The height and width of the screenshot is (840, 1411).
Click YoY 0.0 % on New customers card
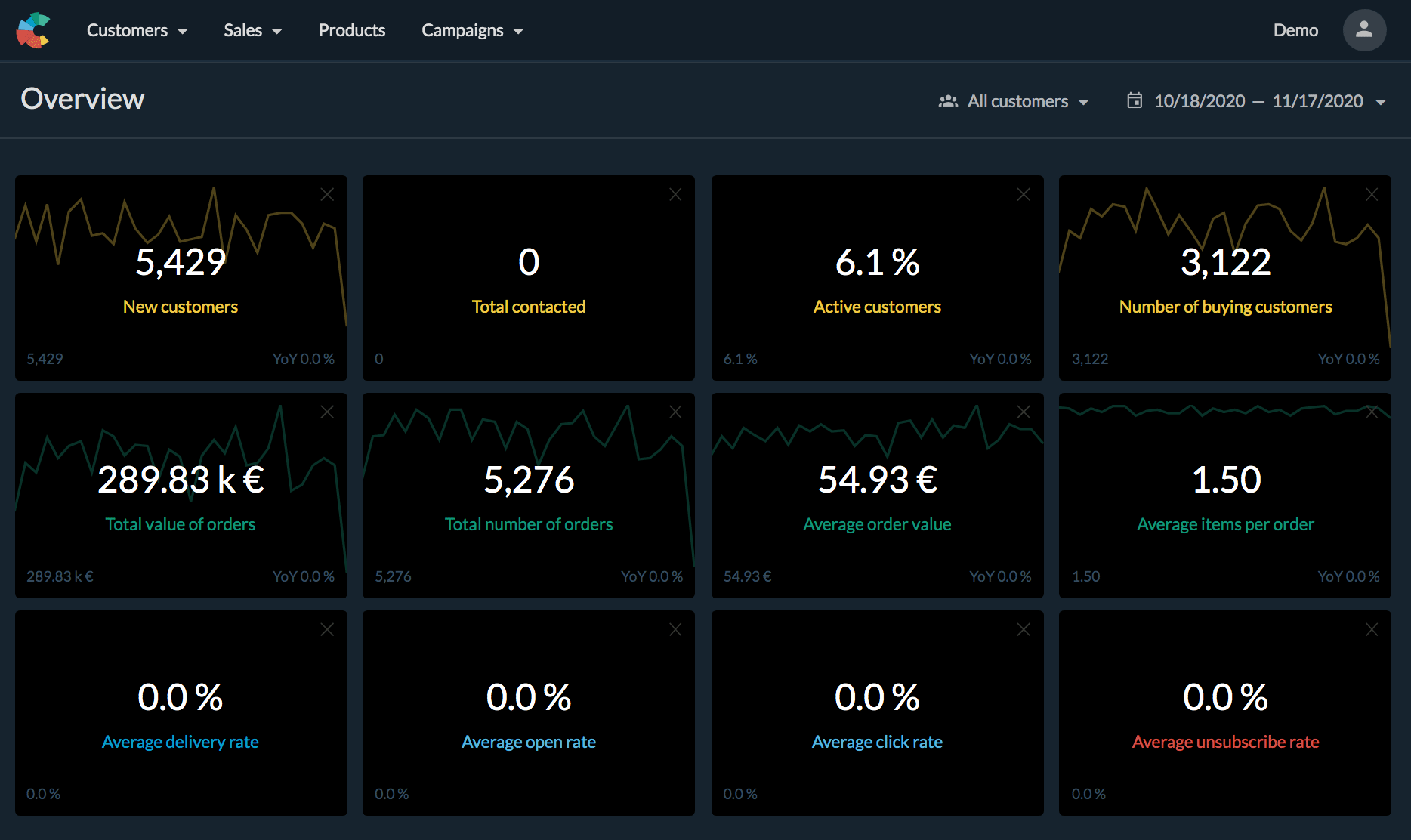click(304, 359)
